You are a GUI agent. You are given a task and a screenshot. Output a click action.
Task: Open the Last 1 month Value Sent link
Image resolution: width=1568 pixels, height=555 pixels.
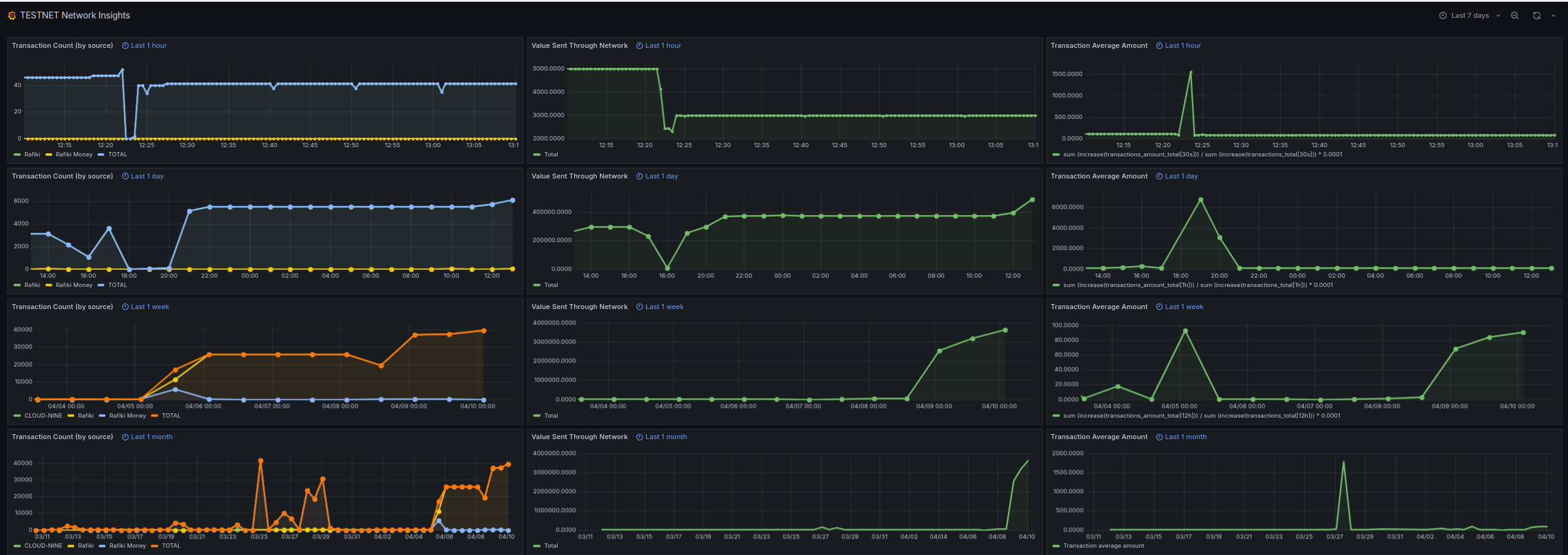(x=666, y=437)
